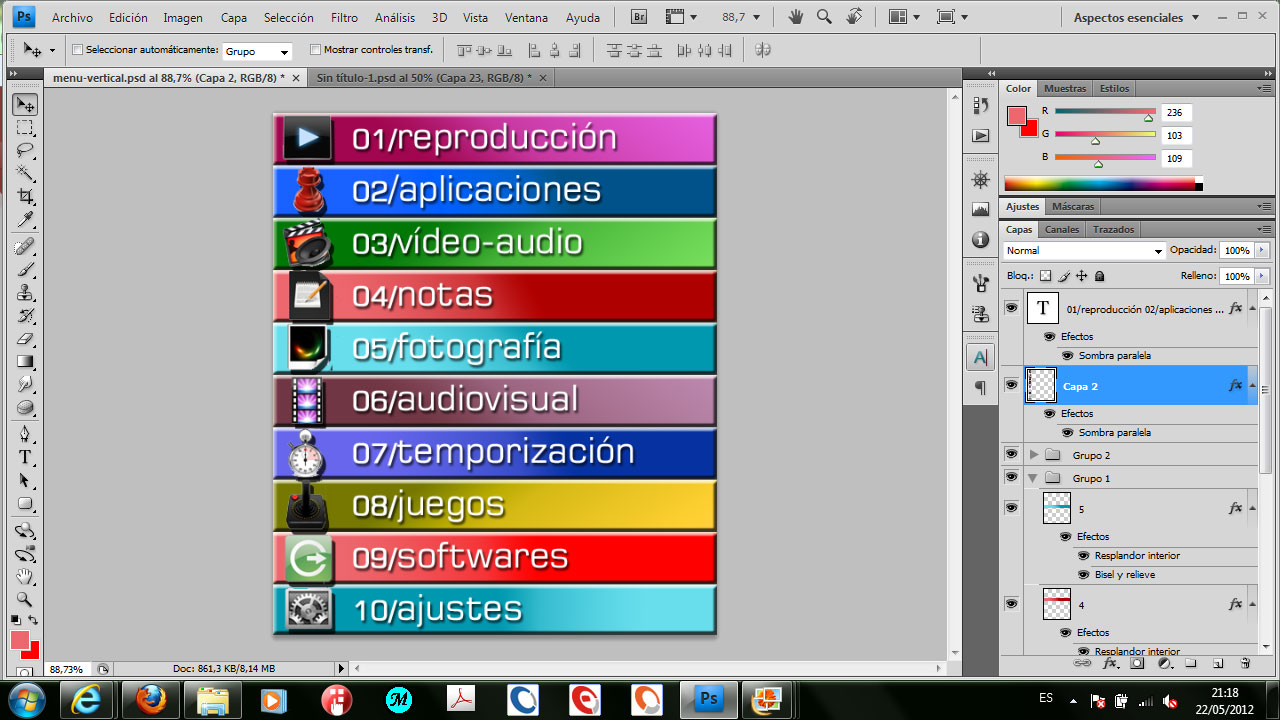Select the Horizontal Type tool
The height and width of the screenshot is (720, 1280).
25,458
